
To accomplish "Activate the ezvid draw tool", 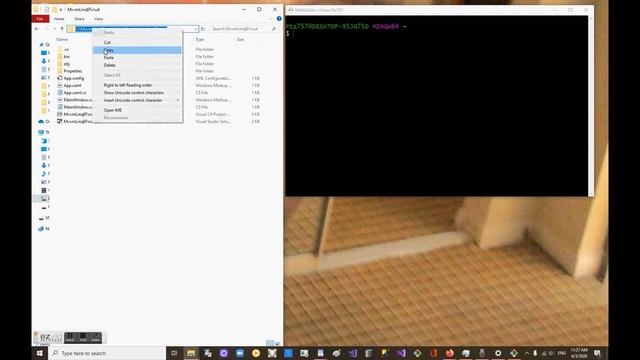I will click(x=96, y=338).
